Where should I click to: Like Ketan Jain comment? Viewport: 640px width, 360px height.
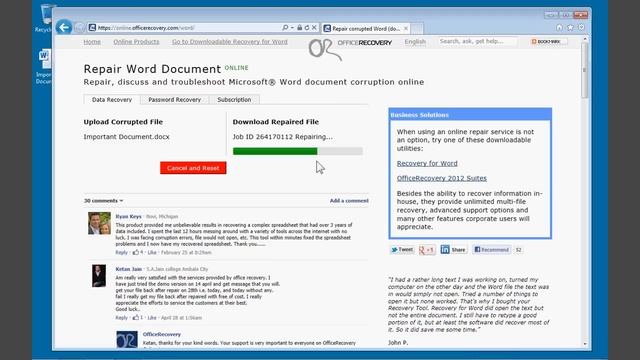[x=152, y=318]
